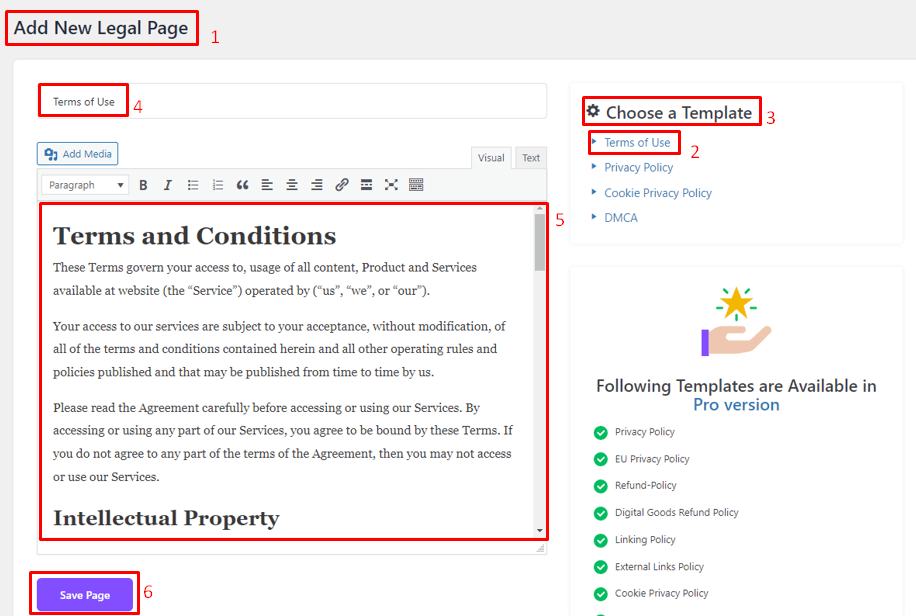Click the Linking Policy pro item
The image size is (916, 616).
(x=645, y=539)
